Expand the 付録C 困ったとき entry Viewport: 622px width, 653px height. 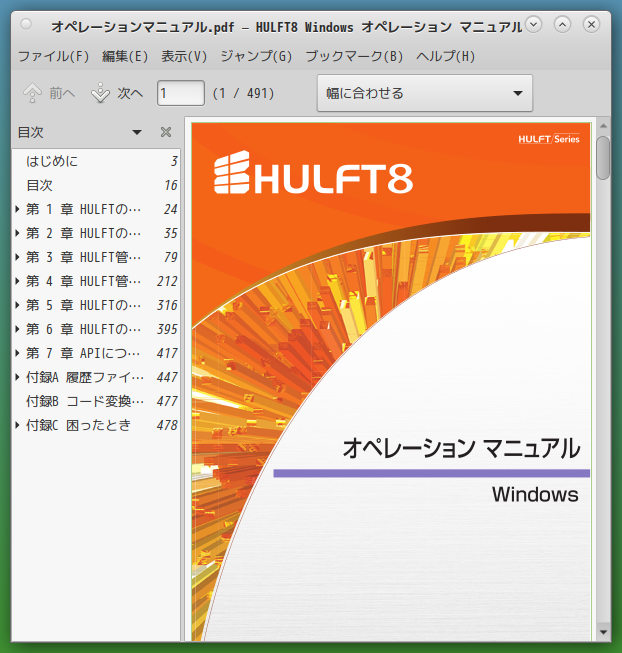click(x=17, y=425)
